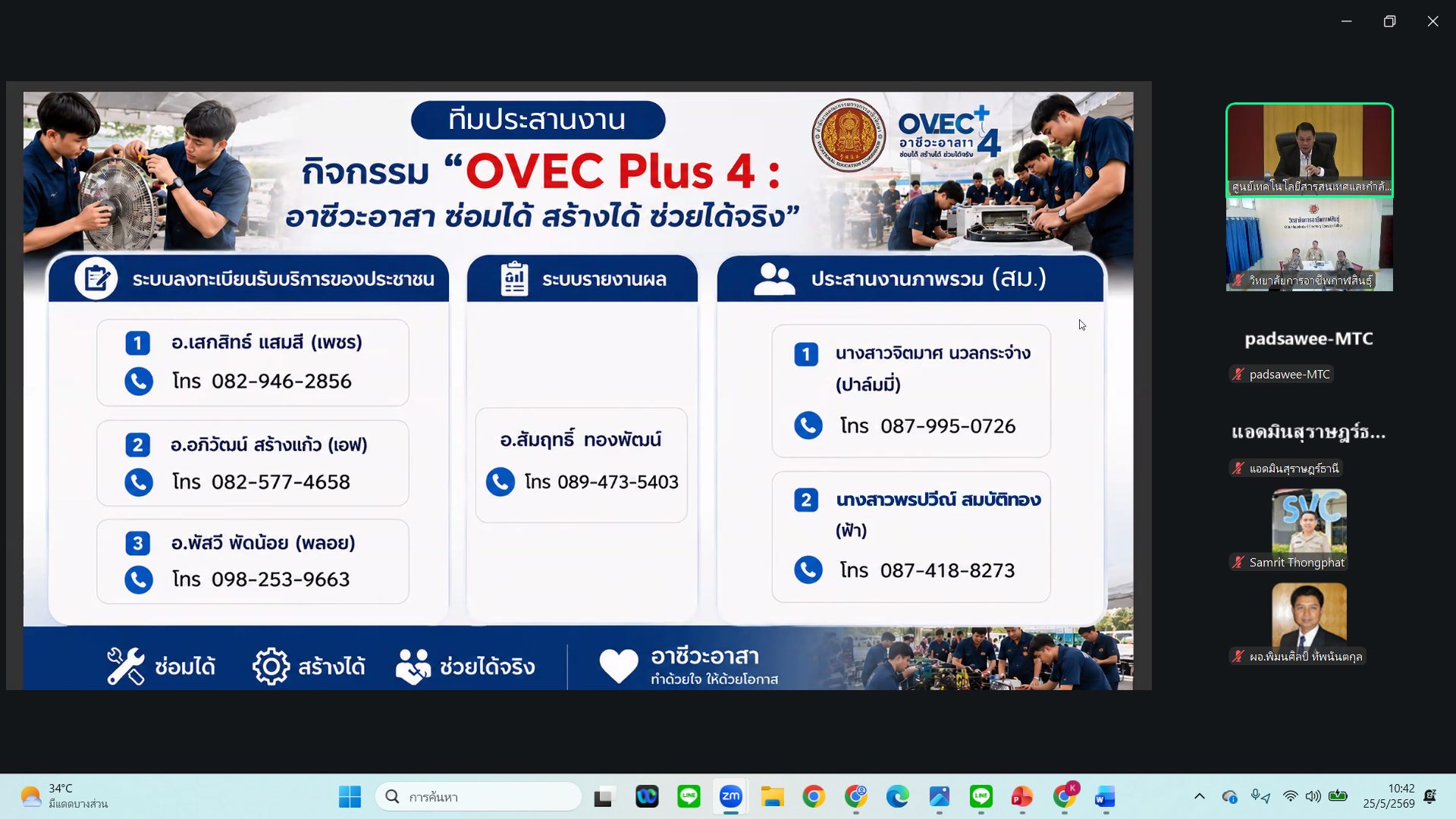Click the muted mic icon for ผอ.พิมนศิลป์
The width and height of the screenshot is (1456, 819).
pos(1238,656)
